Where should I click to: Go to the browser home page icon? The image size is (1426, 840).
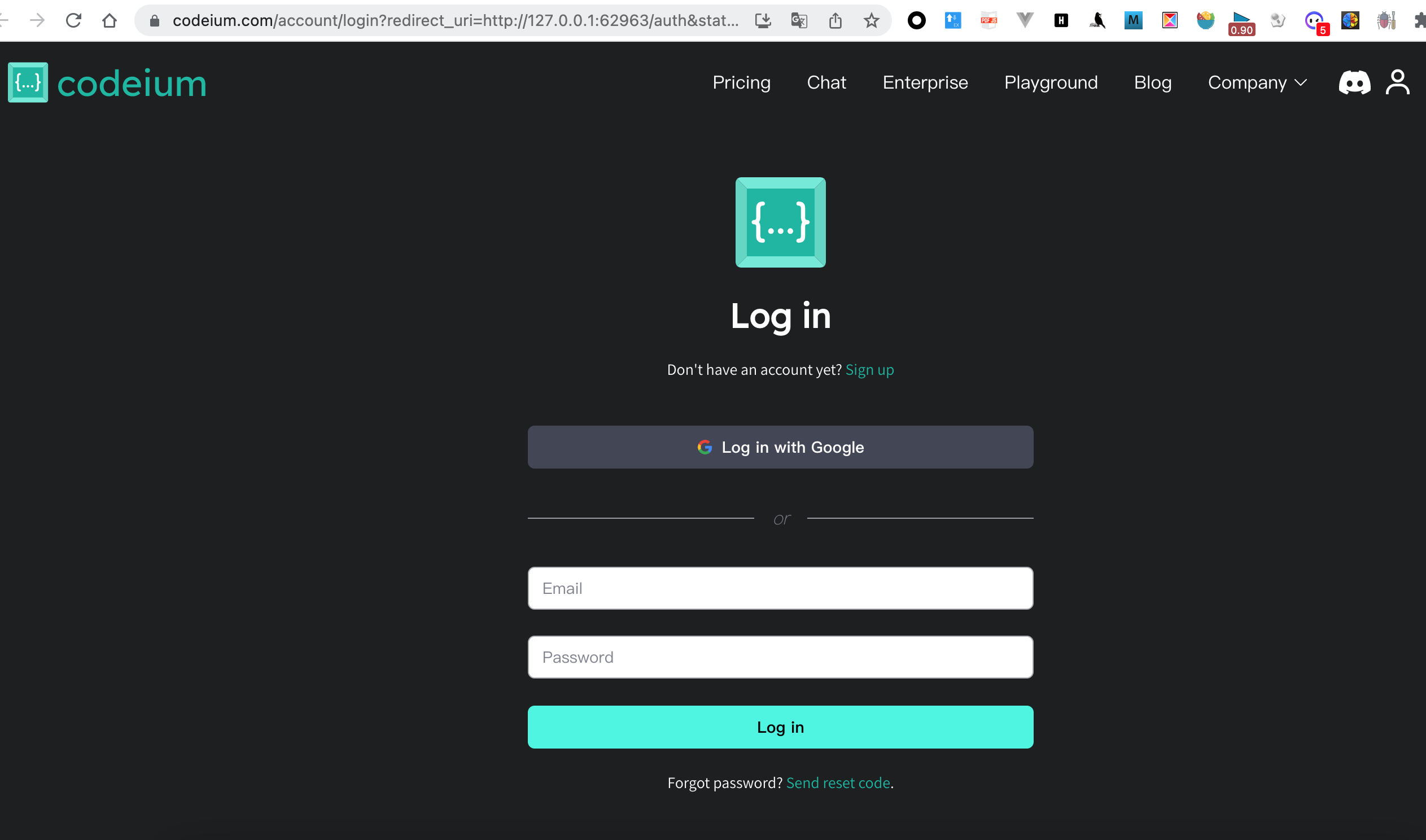coord(110,21)
